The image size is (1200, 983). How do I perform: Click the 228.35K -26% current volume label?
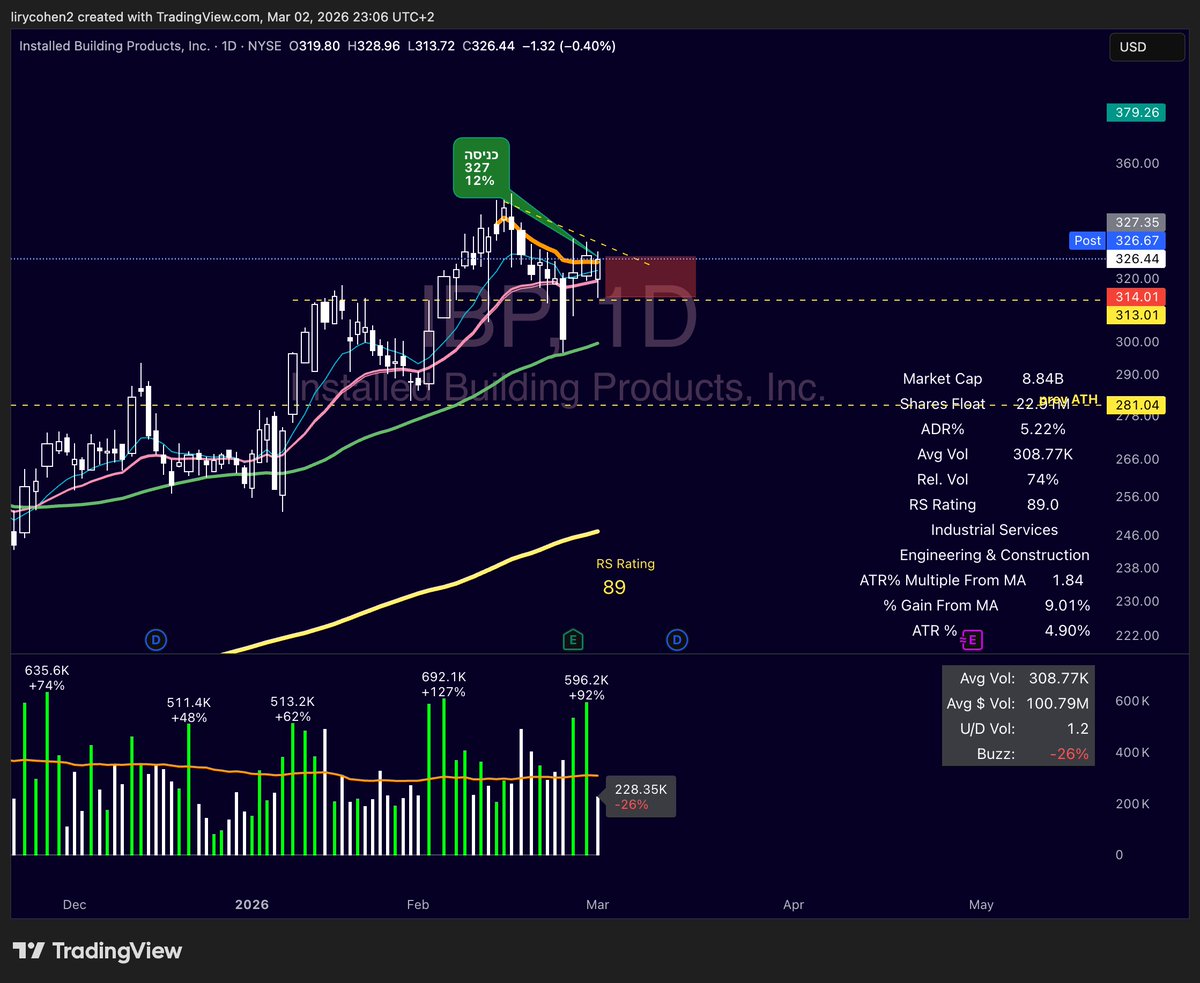point(640,797)
